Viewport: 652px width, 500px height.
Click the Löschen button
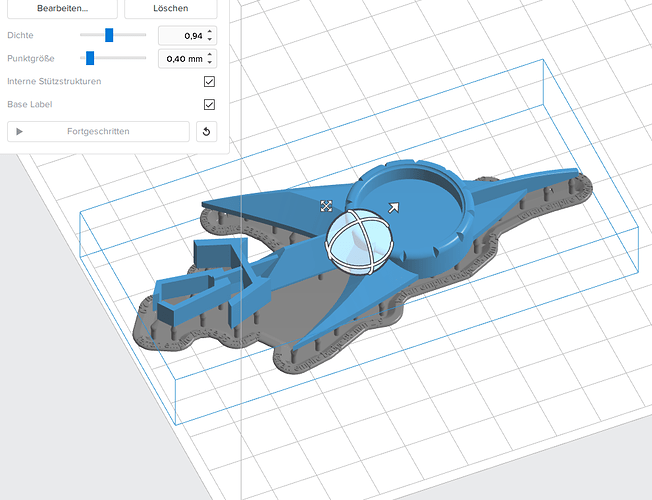(x=170, y=9)
